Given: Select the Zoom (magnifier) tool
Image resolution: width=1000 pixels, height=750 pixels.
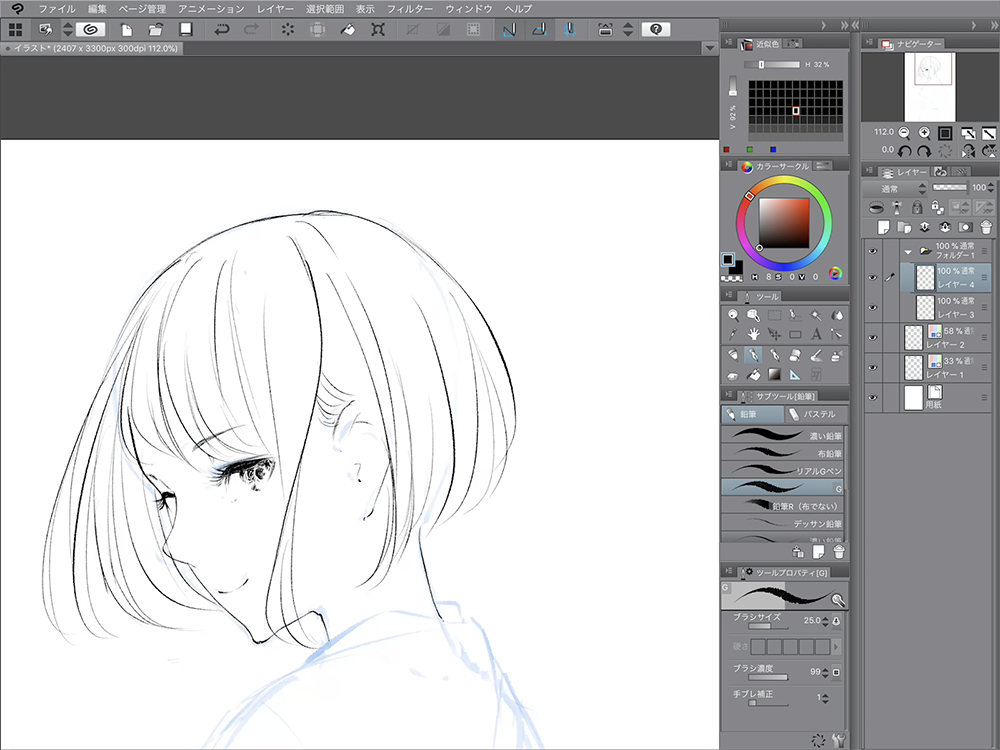Looking at the screenshot, I should (733, 315).
